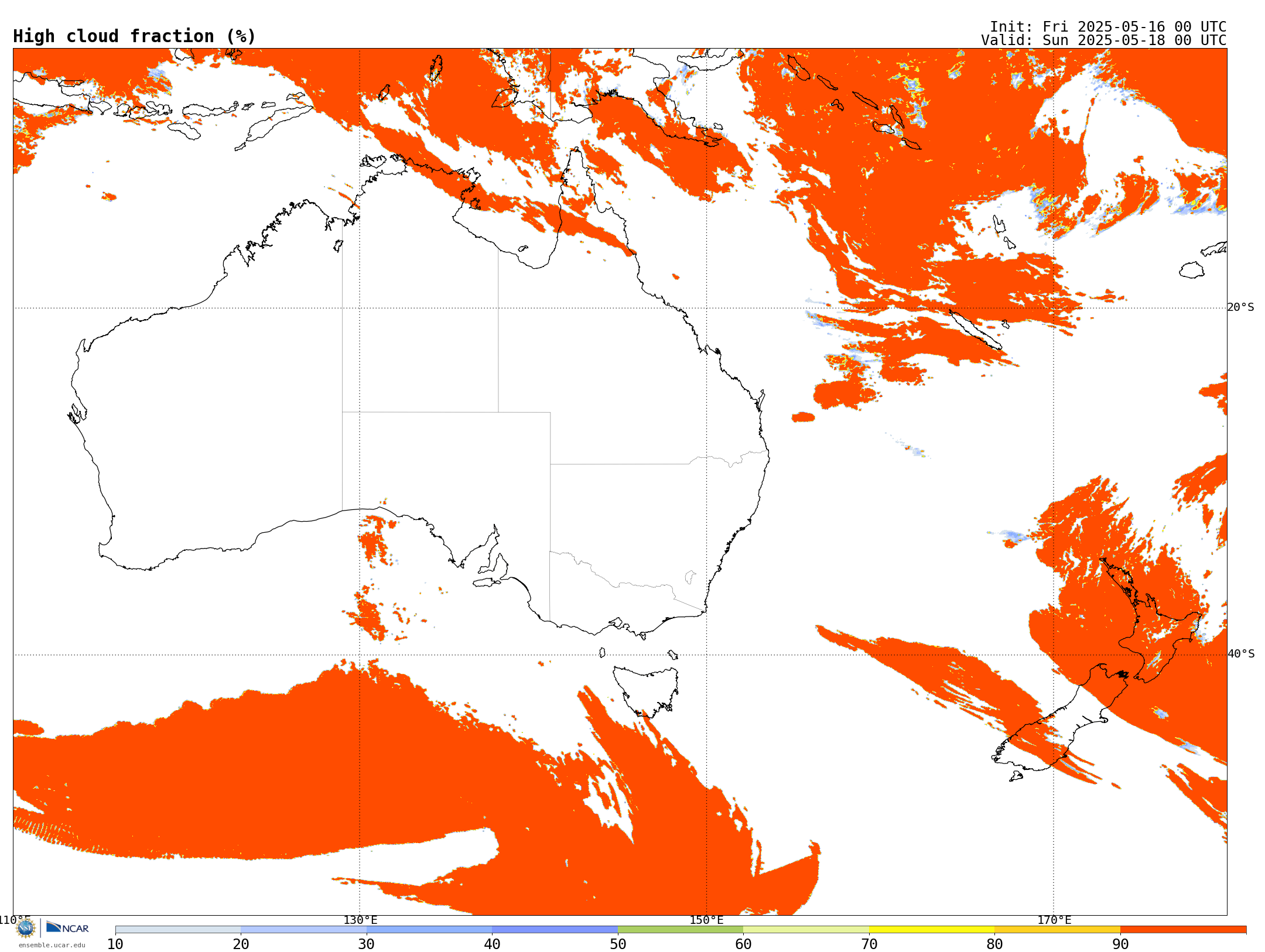Click the 150°E longitude label
The height and width of the screenshot is (952, 1265).
(706, 920)
